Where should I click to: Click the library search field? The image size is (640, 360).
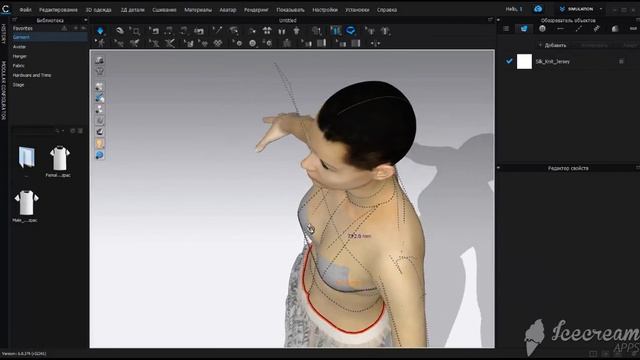(32, 131)
